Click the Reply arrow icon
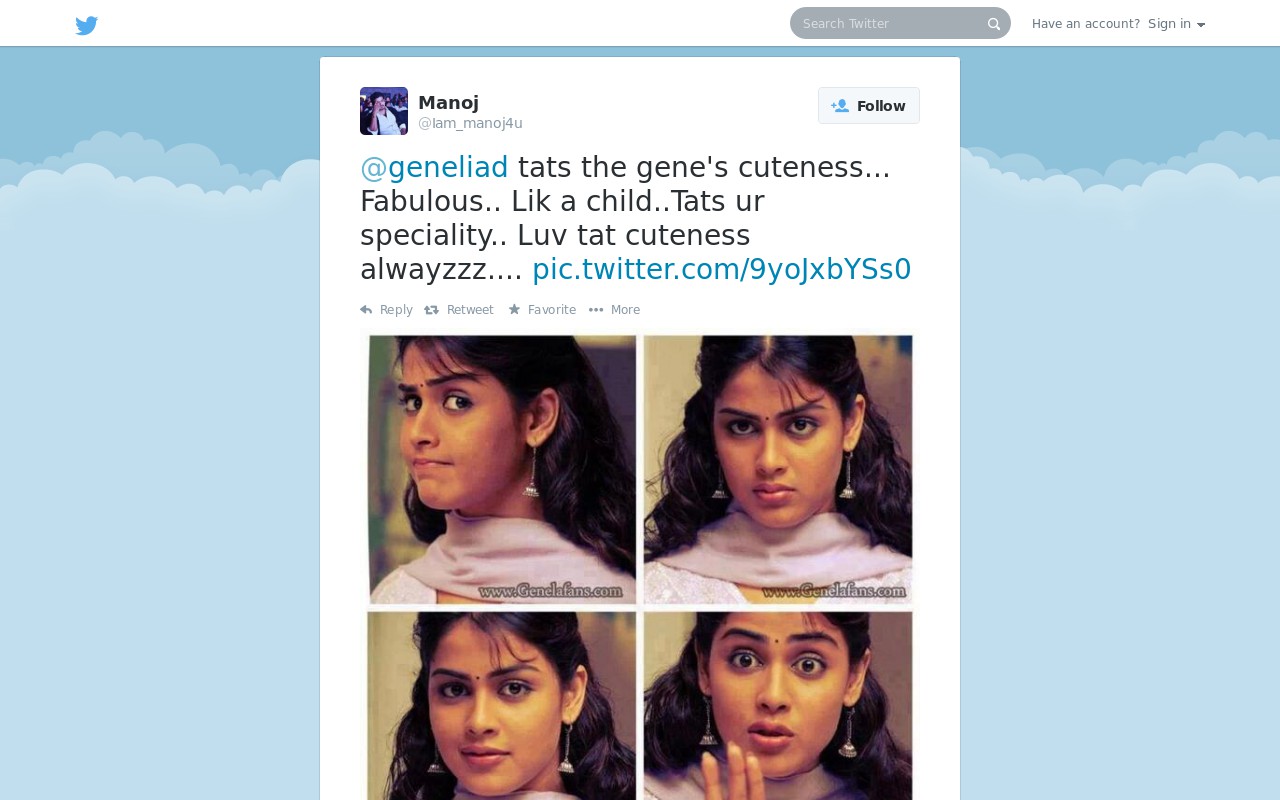 coord(366,310)
